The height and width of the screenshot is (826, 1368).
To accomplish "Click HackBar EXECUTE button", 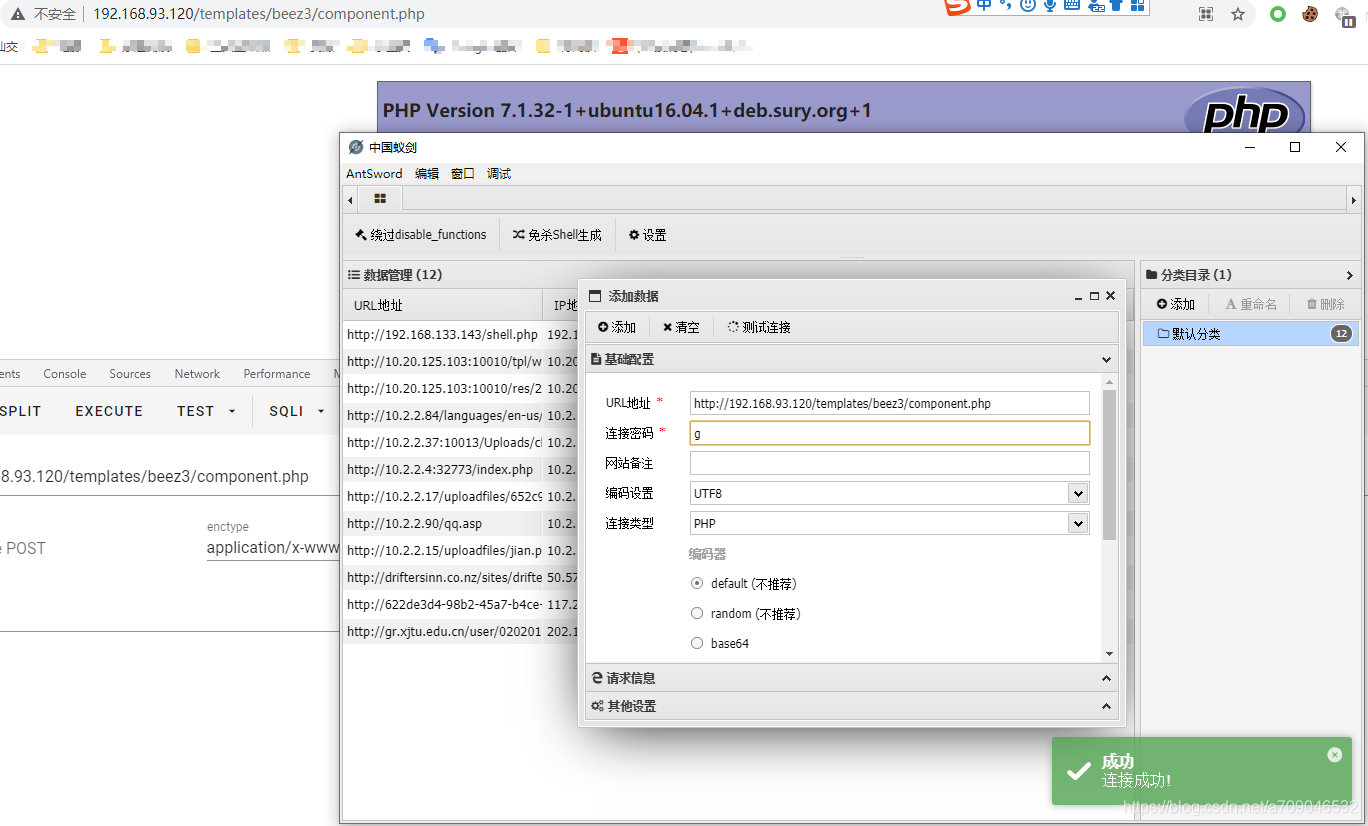I will coord(109,411).
